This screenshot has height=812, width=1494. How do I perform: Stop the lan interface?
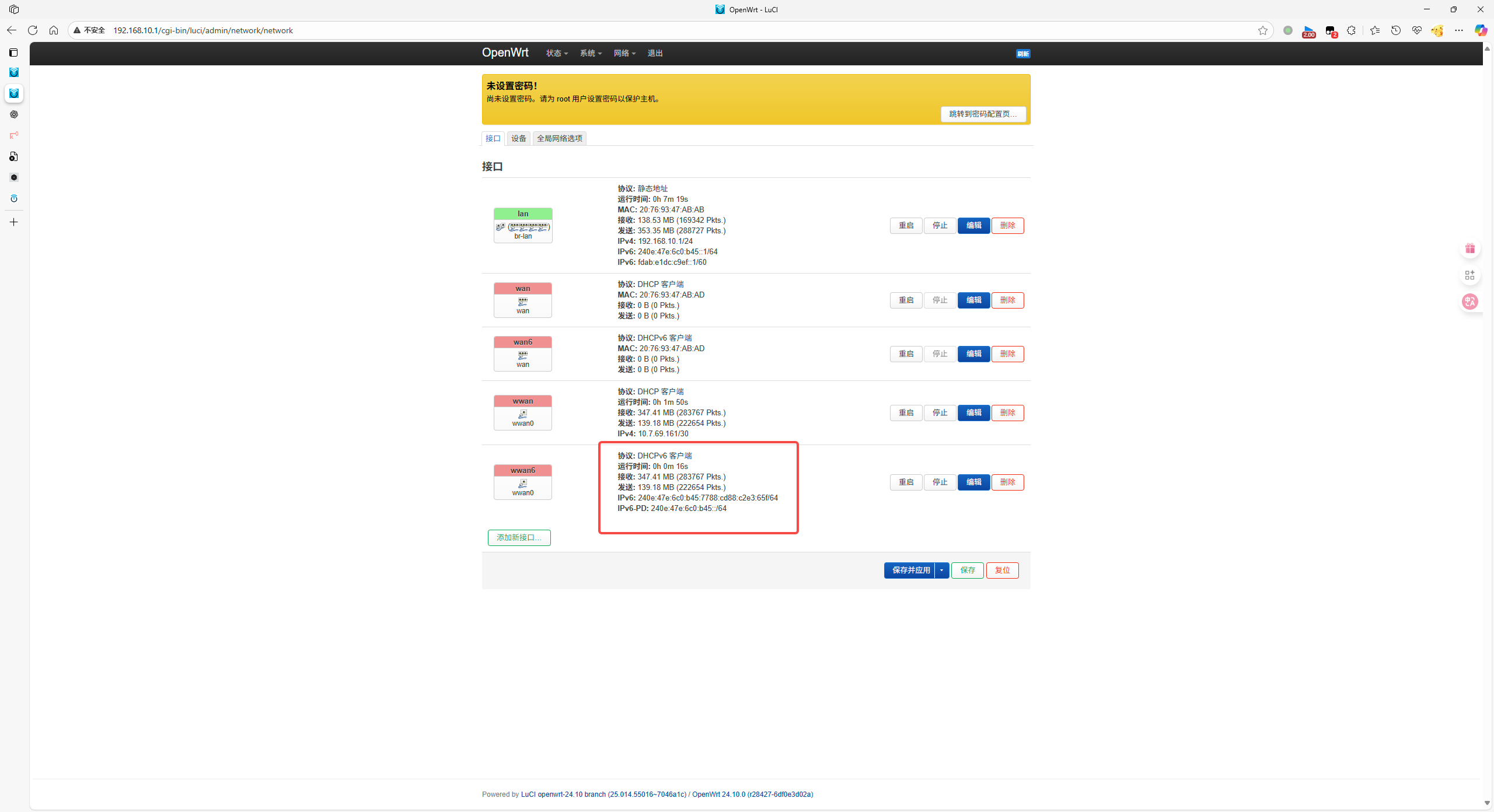[940, 226]
